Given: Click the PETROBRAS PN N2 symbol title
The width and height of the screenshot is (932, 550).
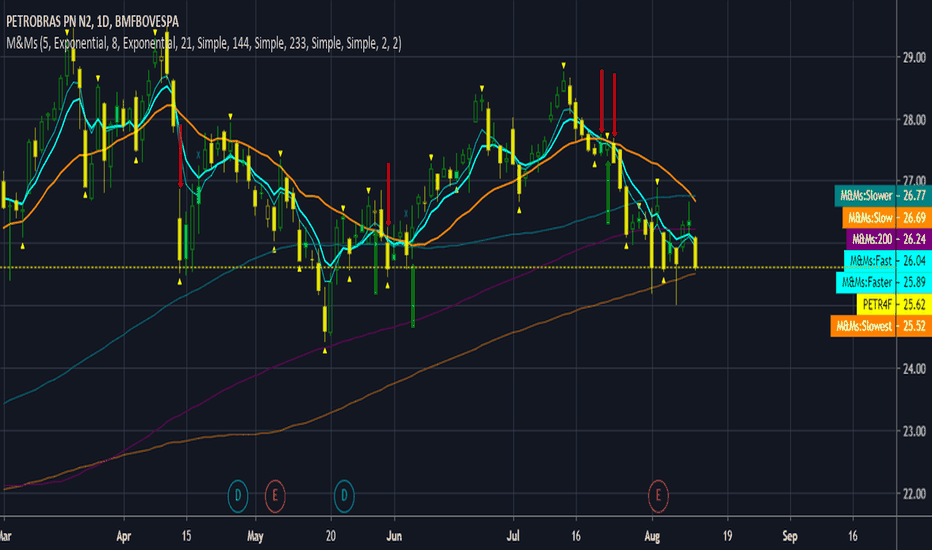Looking at the screenshot, I should (x=92, y=21).
